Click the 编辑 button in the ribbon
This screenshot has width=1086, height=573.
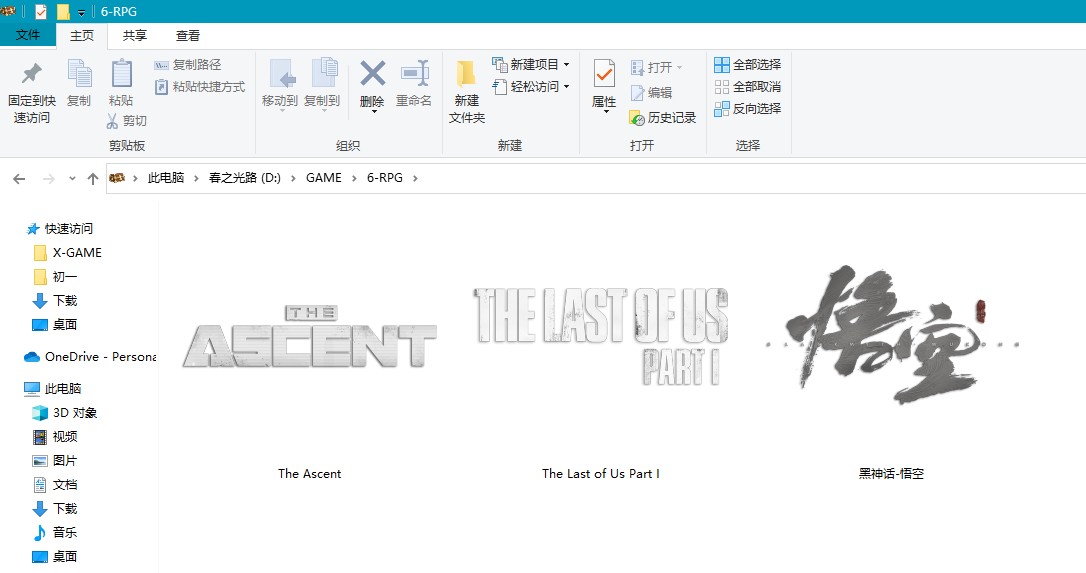tap(651, 92)
